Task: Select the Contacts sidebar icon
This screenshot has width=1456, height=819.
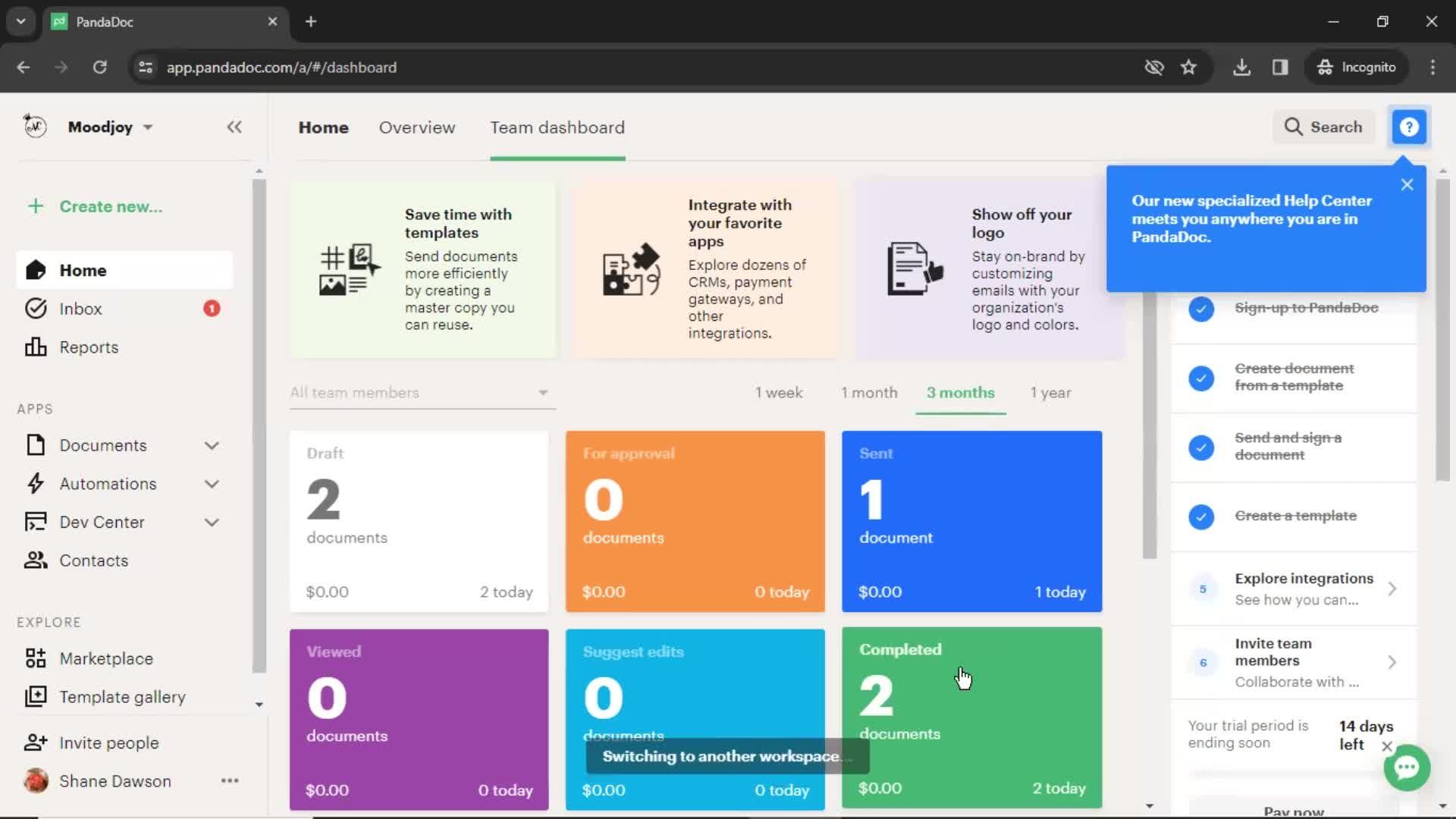Action: [35, 560]
